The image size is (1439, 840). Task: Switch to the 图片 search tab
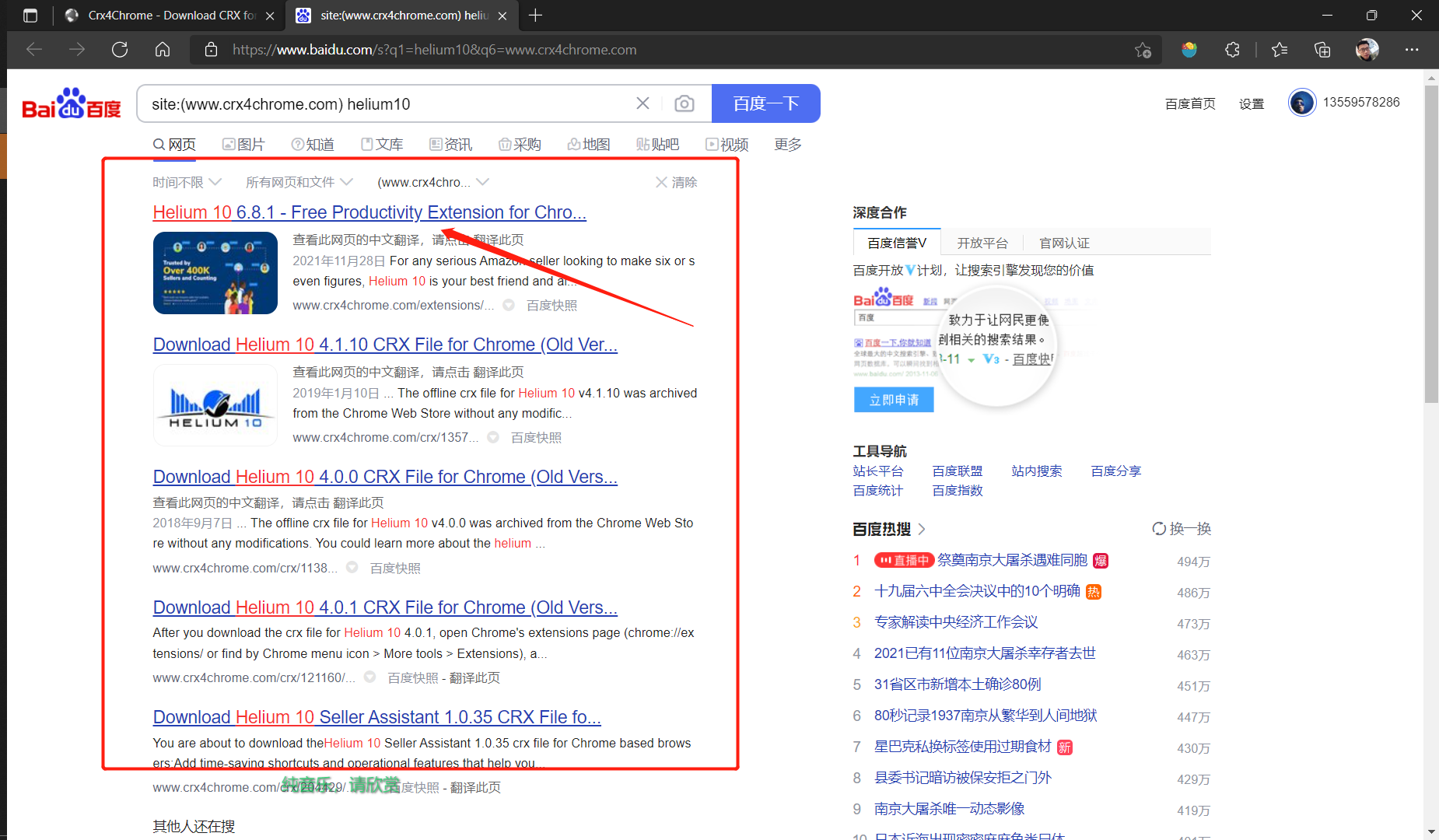point(243,145)
